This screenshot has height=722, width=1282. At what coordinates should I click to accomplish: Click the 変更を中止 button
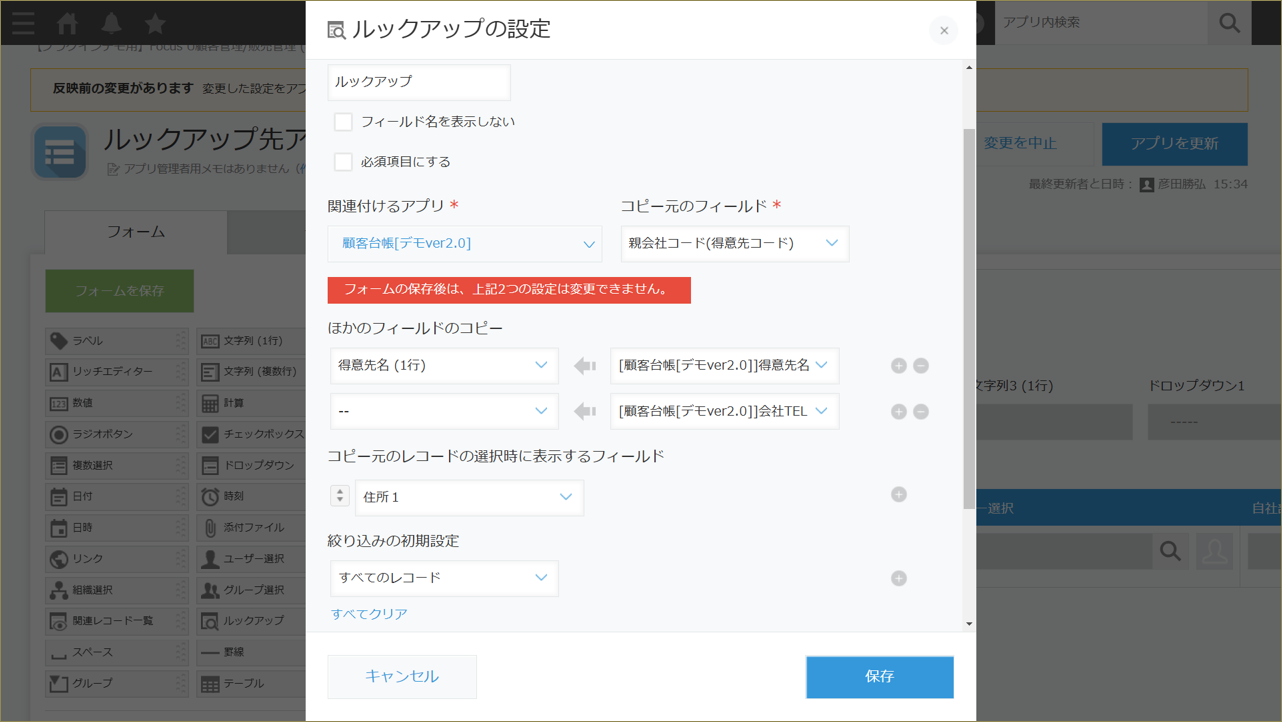pos(1020,144)
